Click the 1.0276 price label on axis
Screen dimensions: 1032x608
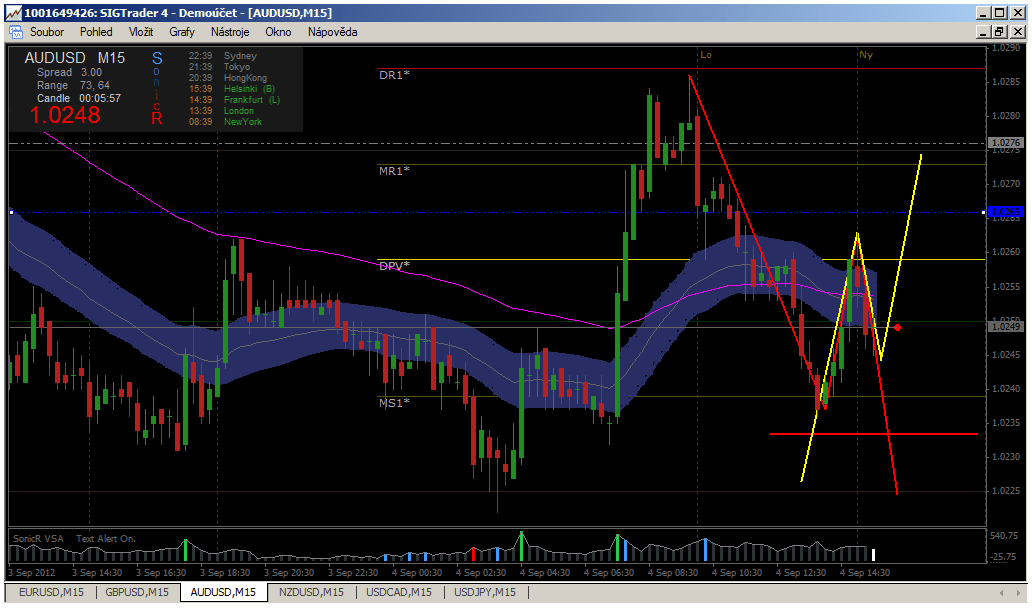[1006, 142]
